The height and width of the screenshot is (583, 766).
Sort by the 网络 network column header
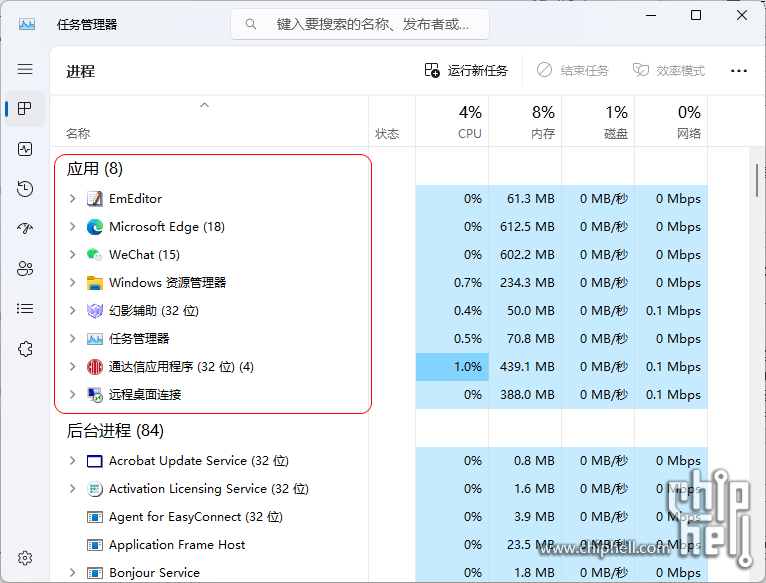pos(671,121)
